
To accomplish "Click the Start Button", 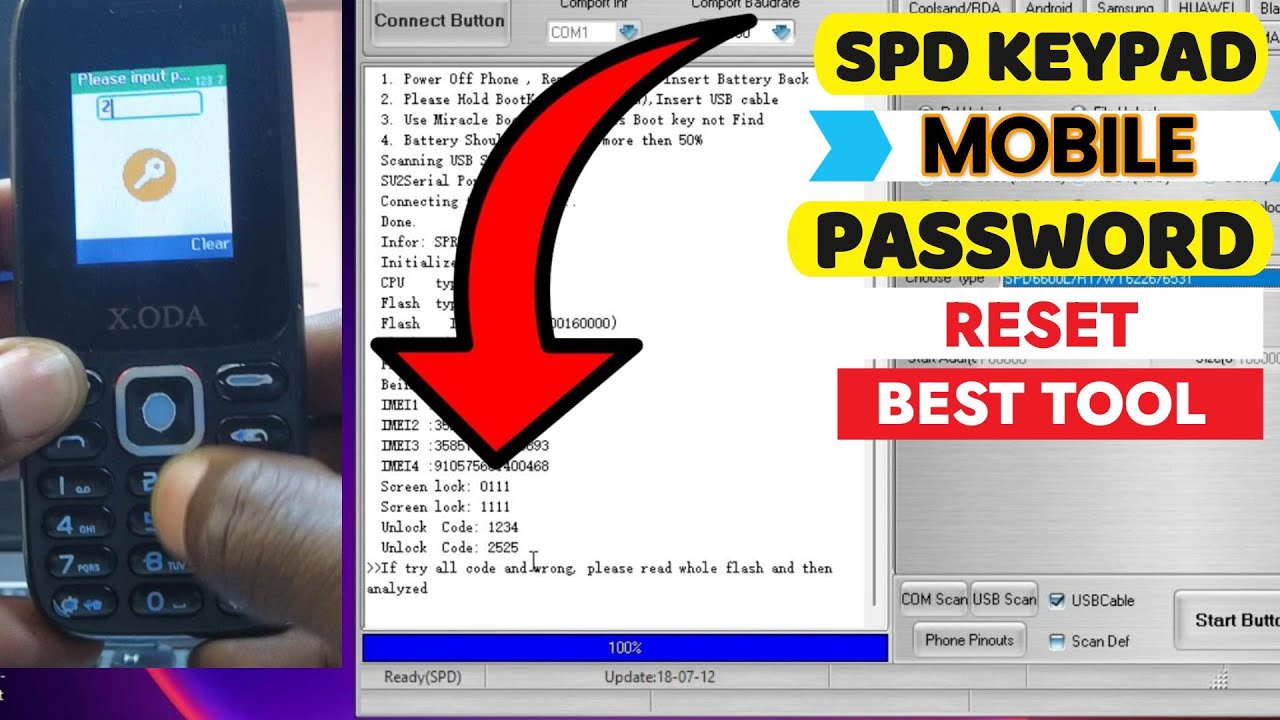I will (x=1229, y=620).
